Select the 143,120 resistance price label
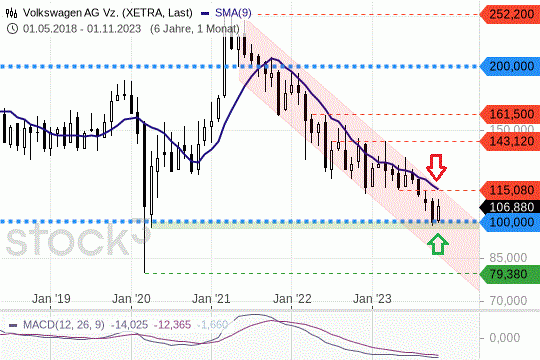540x360 pixels. point(510,141)
